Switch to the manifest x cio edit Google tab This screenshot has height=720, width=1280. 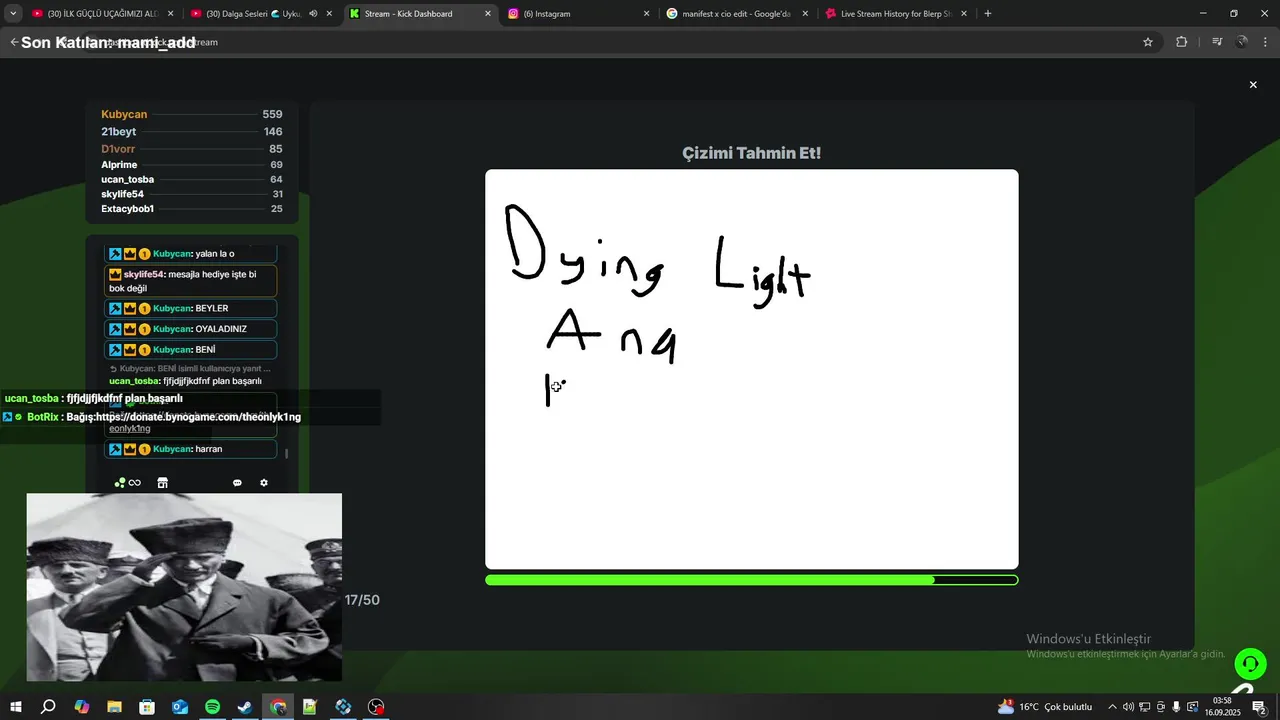click(737, 14)
